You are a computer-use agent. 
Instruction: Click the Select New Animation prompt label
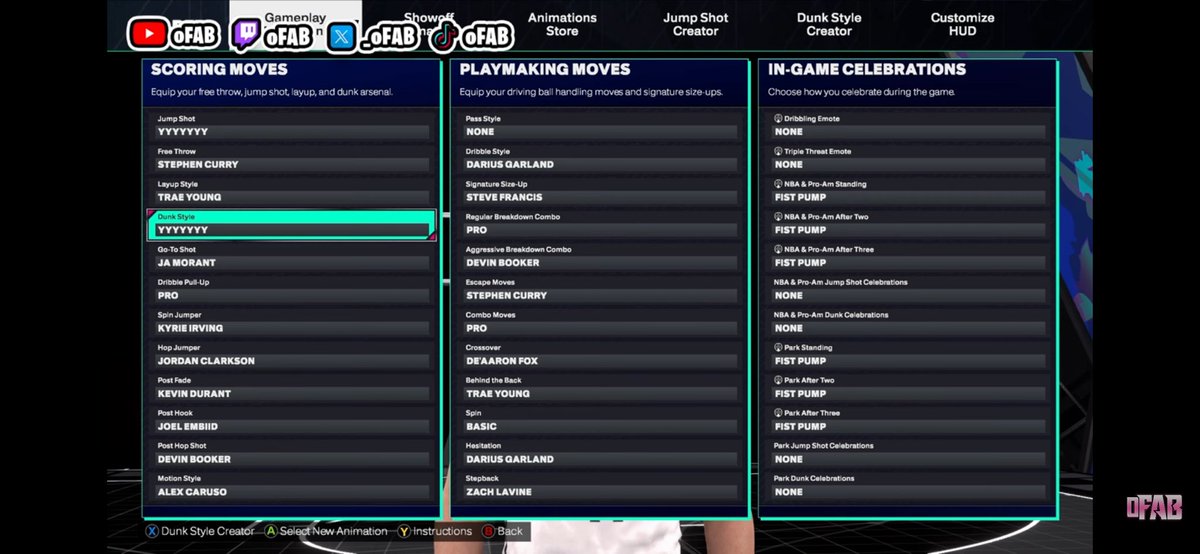[334, 531]
